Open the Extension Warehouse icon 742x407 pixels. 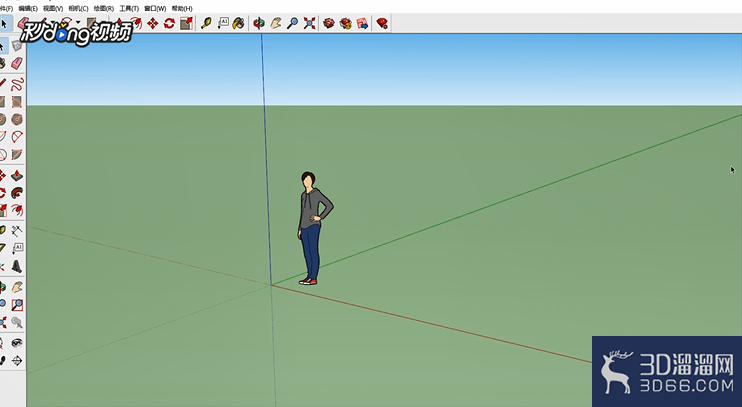tap(346, 23)
